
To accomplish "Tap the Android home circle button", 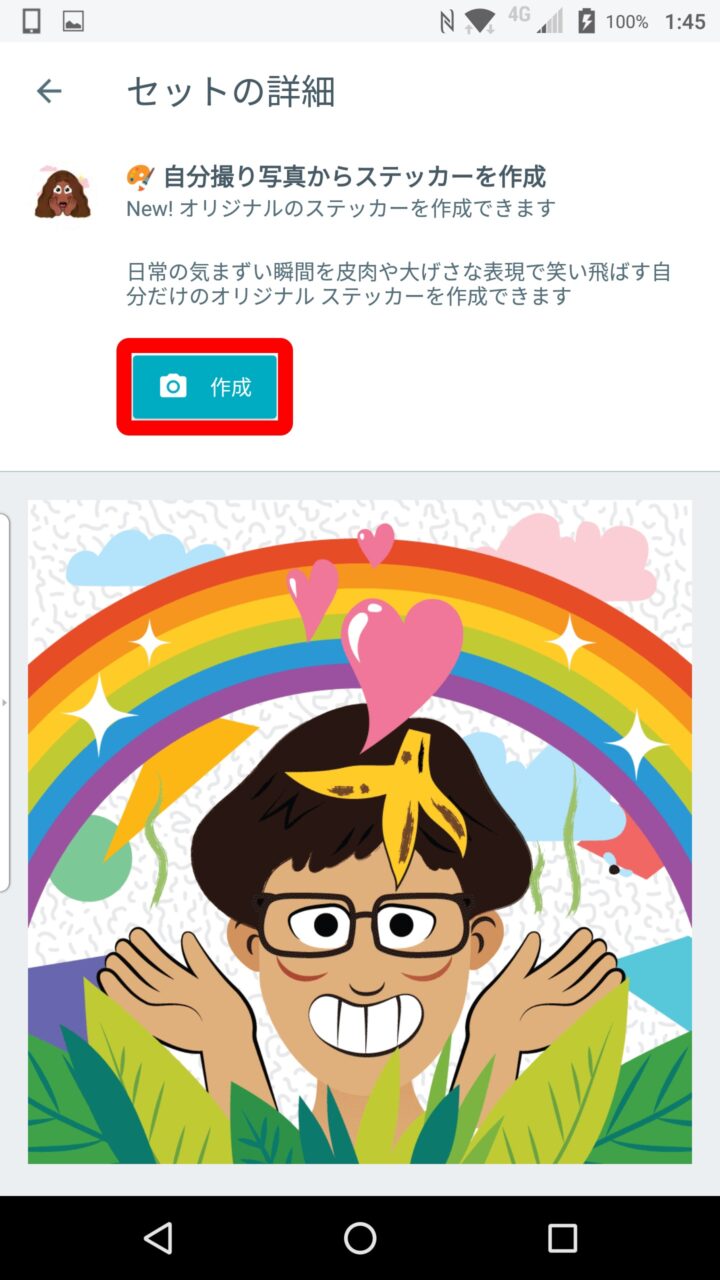I will pyautogui.click(x=360, y=1238).
